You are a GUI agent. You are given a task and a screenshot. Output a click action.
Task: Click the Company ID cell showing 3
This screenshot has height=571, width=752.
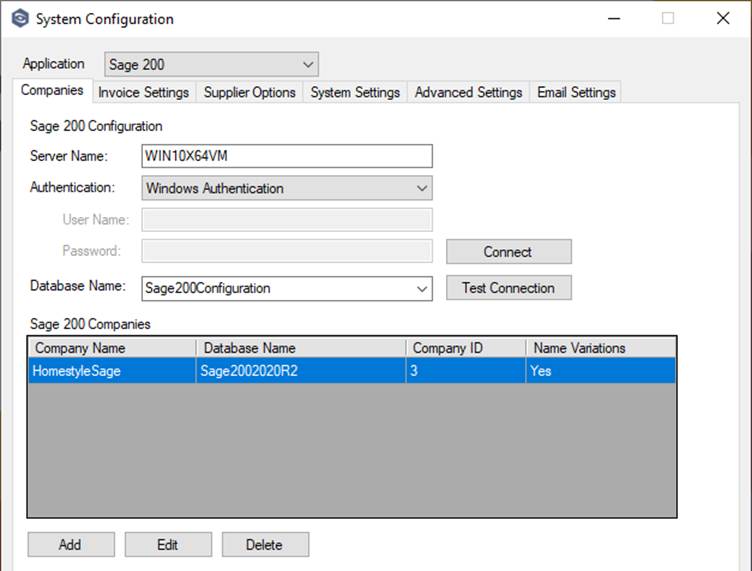(x=466, y=371)
